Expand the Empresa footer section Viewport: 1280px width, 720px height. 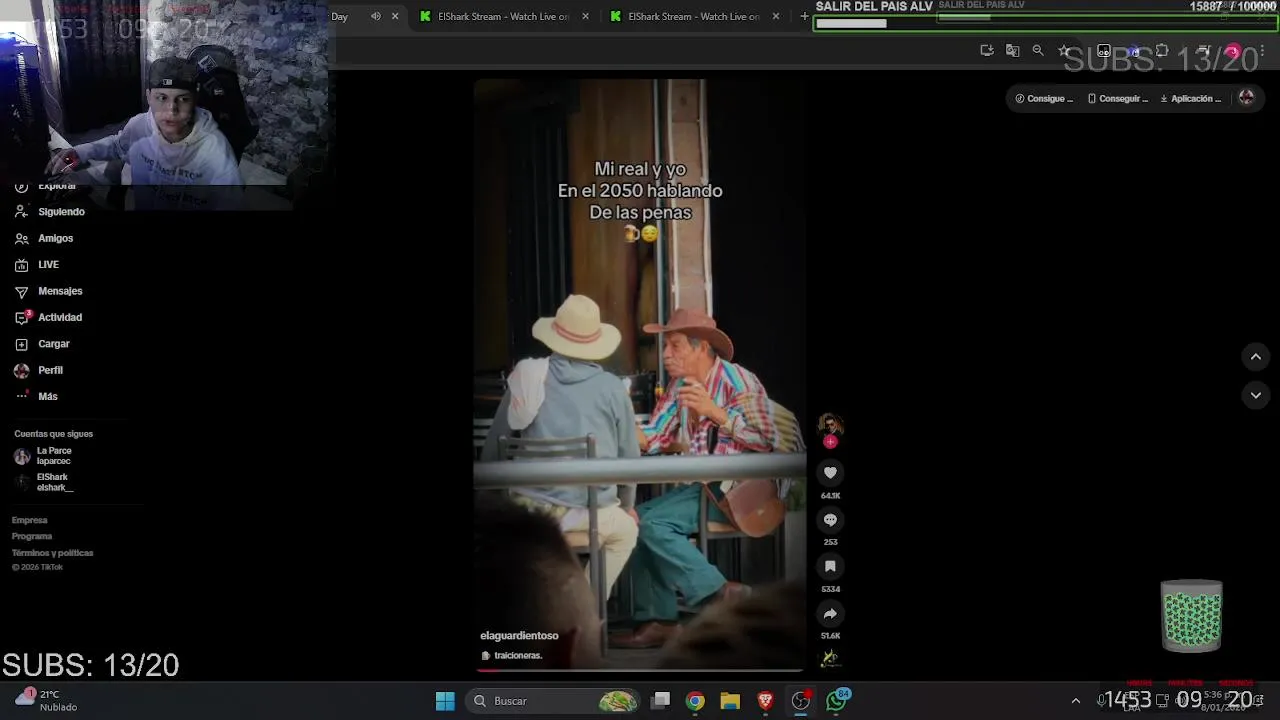(x=30, y=520)
